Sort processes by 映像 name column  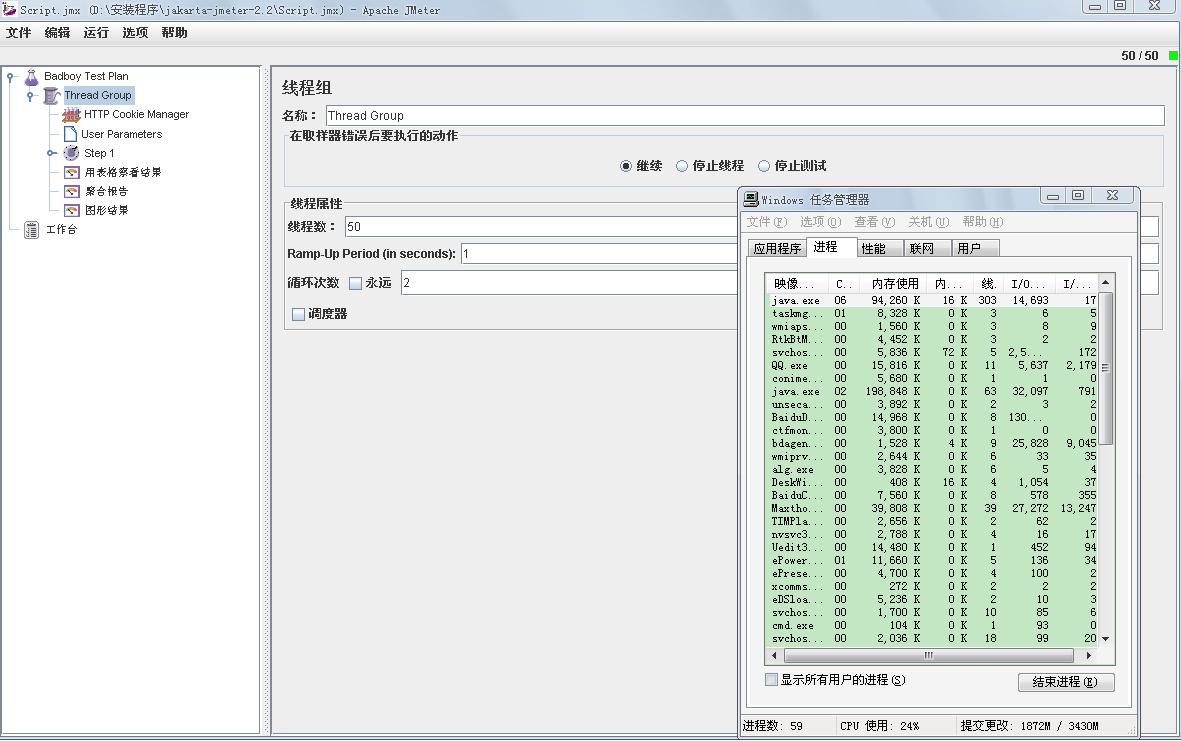795,284
